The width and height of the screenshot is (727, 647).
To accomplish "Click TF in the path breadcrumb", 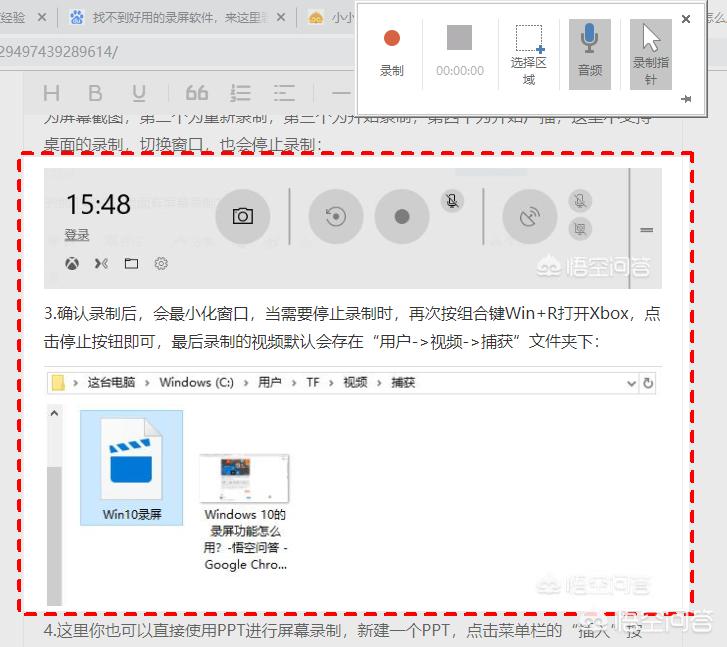I will tap(312, 383).
